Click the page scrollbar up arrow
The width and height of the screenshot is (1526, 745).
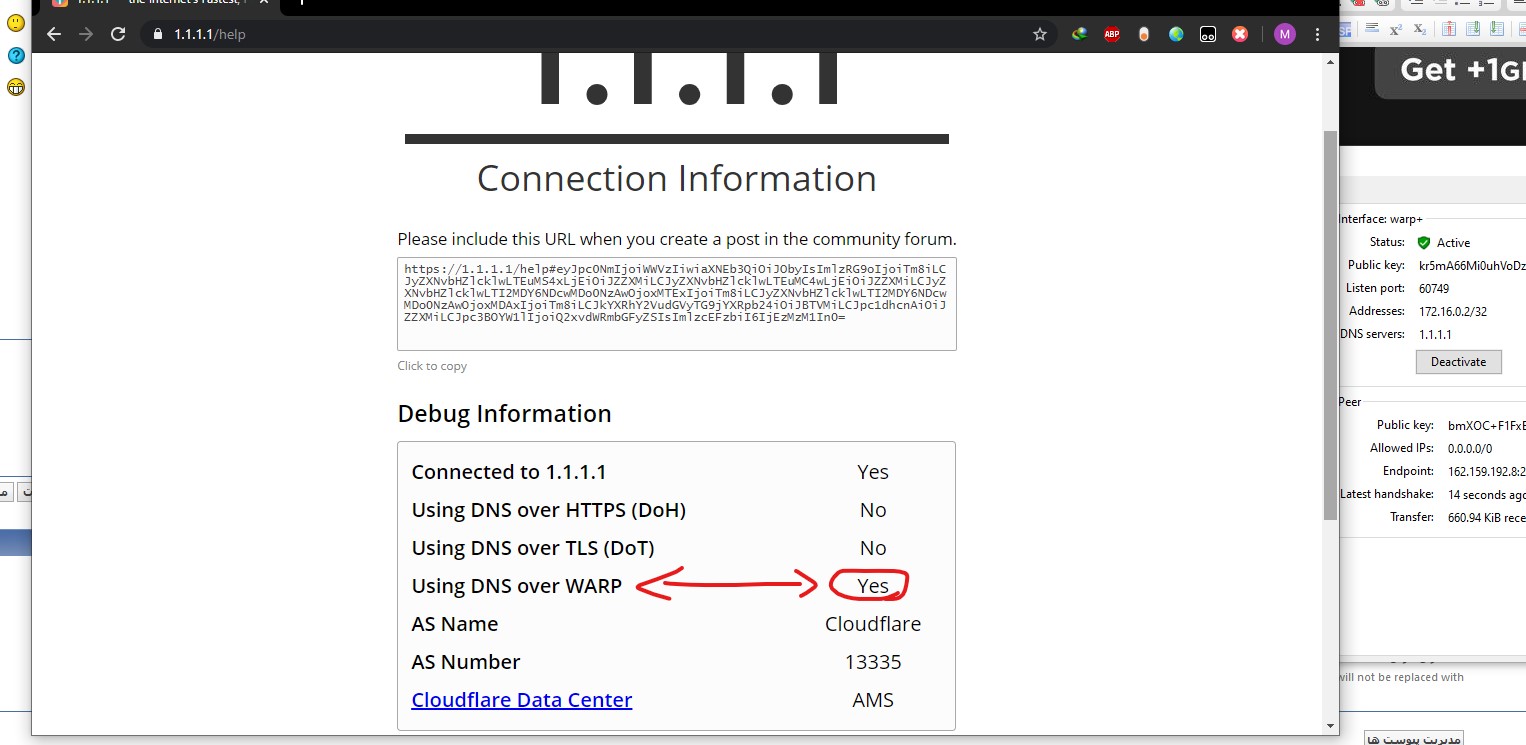pos(1330,62)
